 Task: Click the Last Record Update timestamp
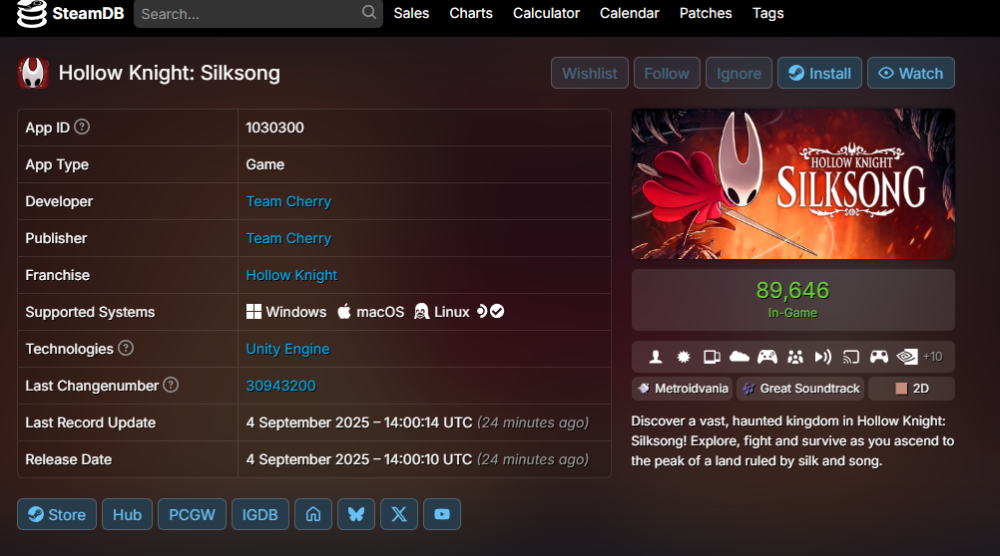pos(417,423)
